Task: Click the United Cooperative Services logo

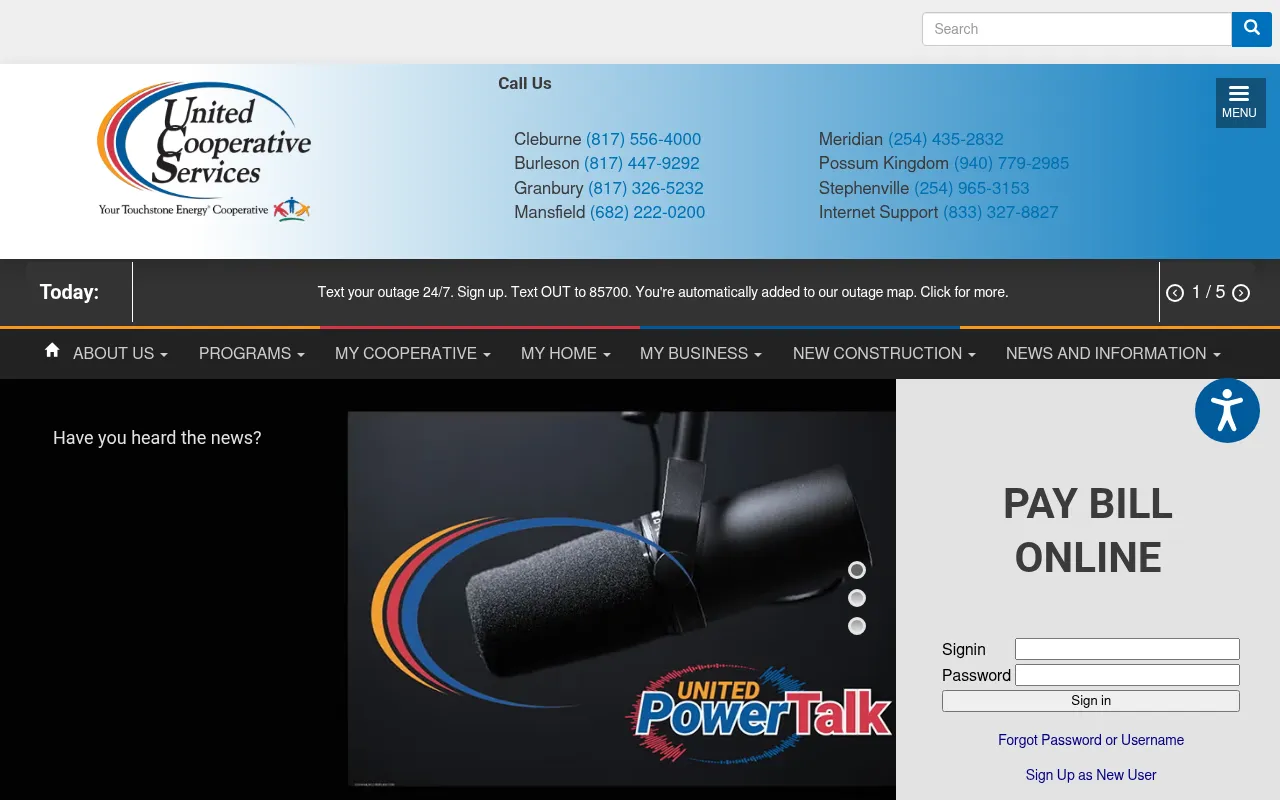Action: [x=204, y=152]
